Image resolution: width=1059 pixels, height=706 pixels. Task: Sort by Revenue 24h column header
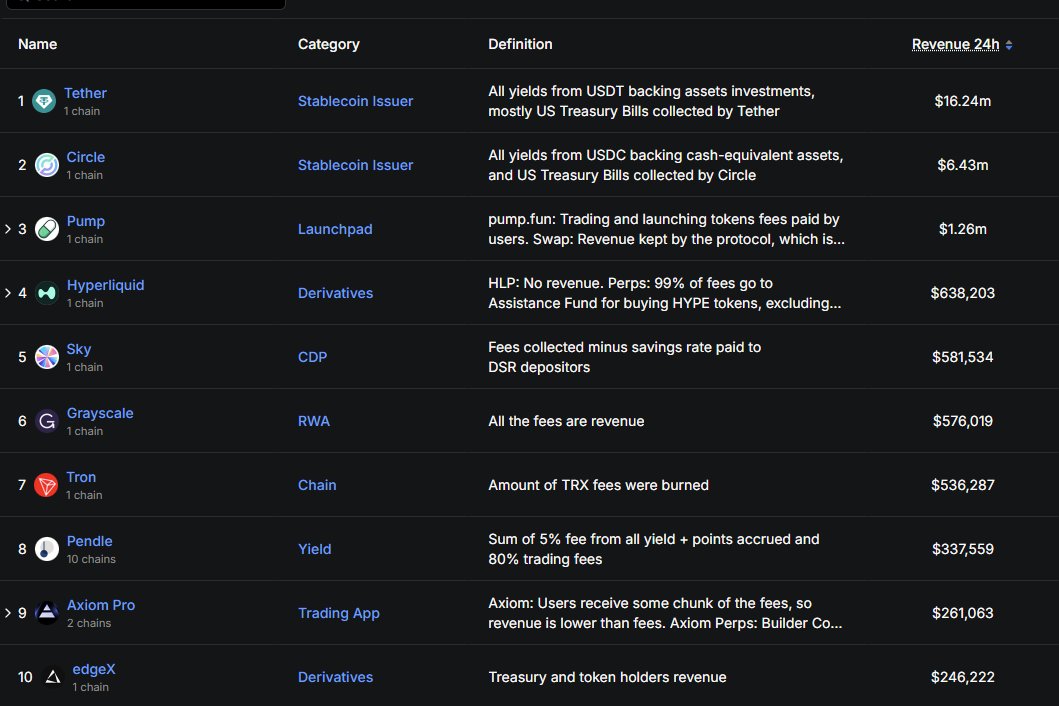click(955, 44)
